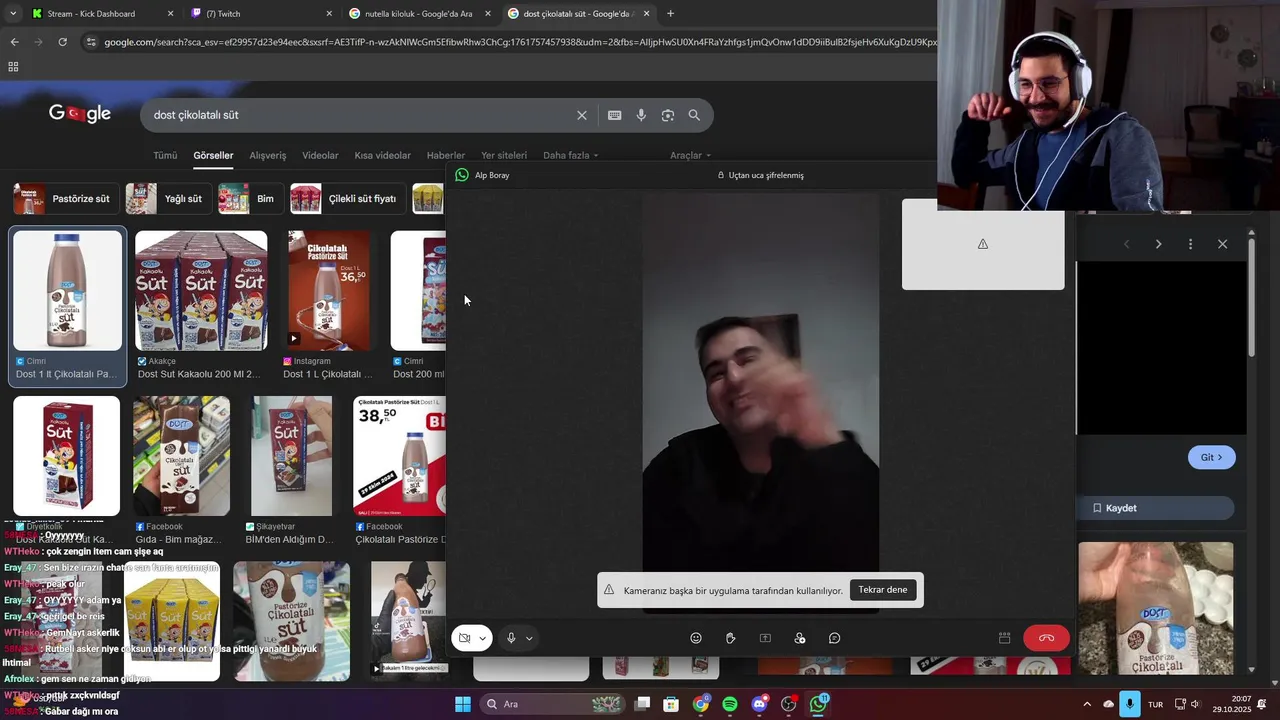Reload the current page
Screen dimensions: 1280x720
click(x=62, y=42)
